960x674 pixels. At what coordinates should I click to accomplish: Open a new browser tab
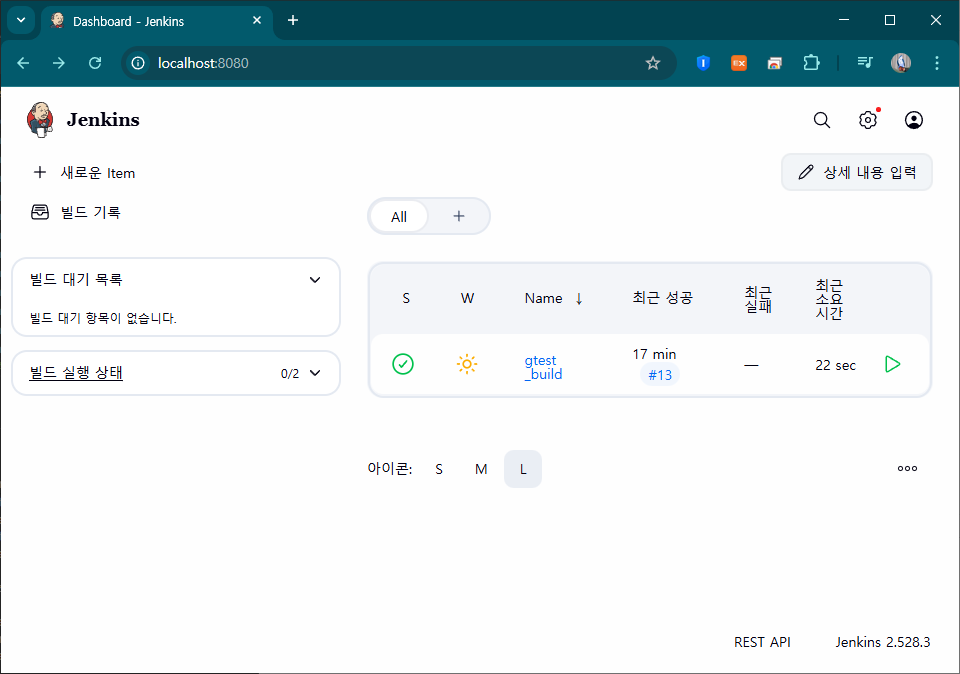click(x=293, y=20)
